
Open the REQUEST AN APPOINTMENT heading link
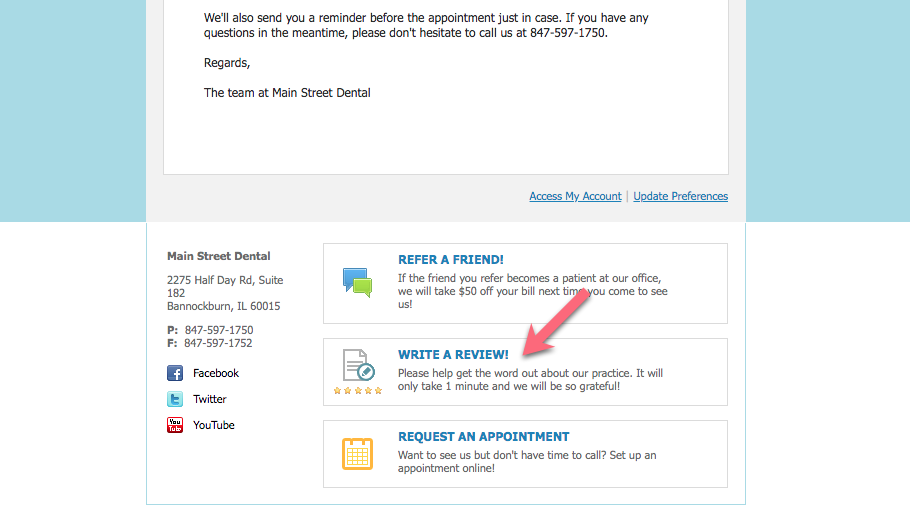click(483, 437)
